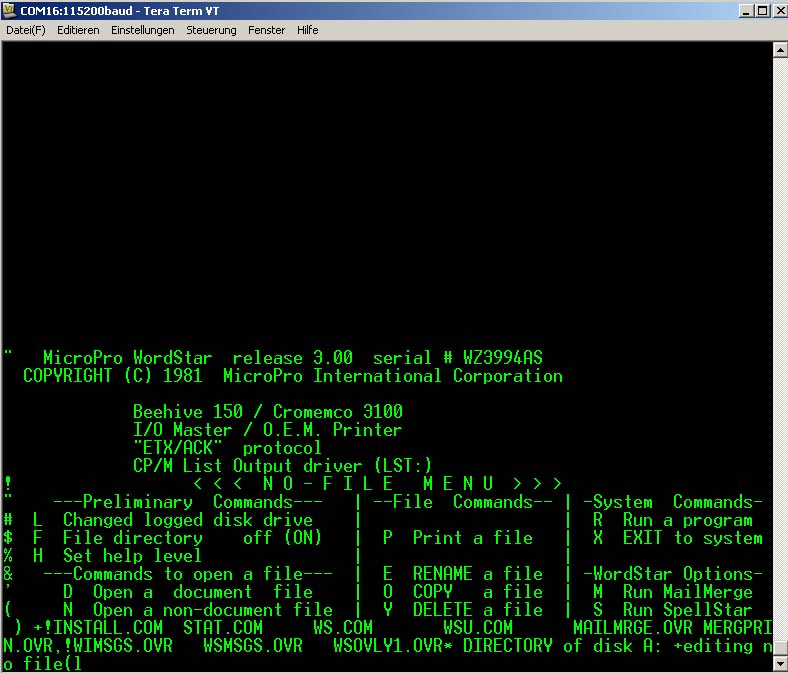Click 'COPY a file' entry
This screenshot has width=788, height=673.
(x=478, y=592)
